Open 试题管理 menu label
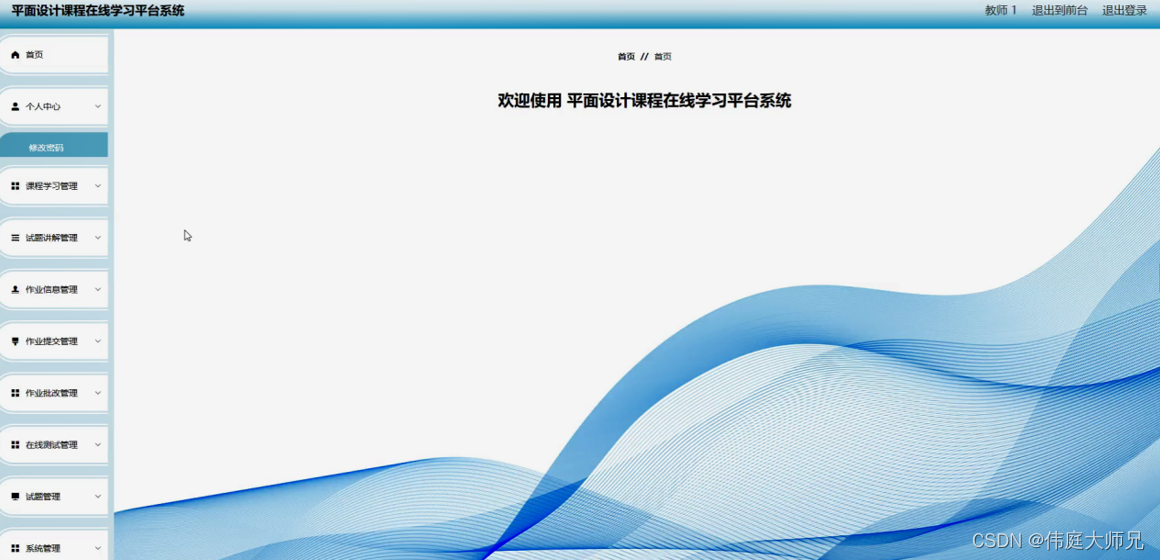 click(x=43, y=497)
